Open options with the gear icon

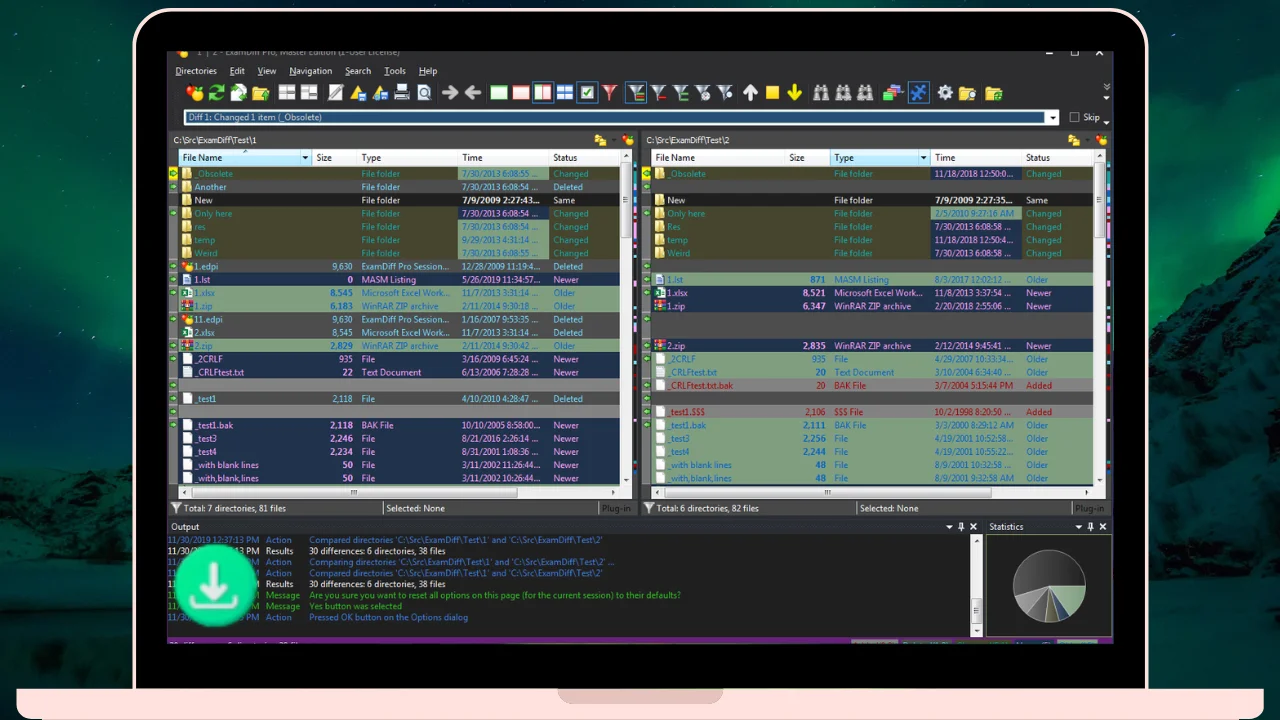(945, 93)
